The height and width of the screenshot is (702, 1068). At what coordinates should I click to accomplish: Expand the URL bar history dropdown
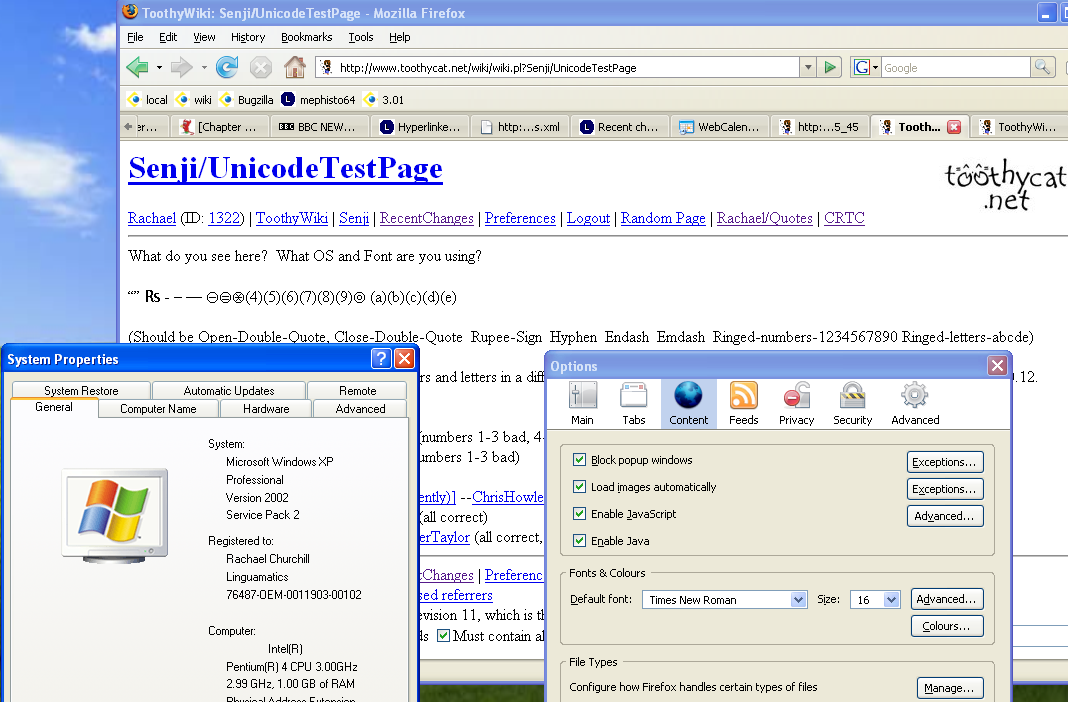808,67
